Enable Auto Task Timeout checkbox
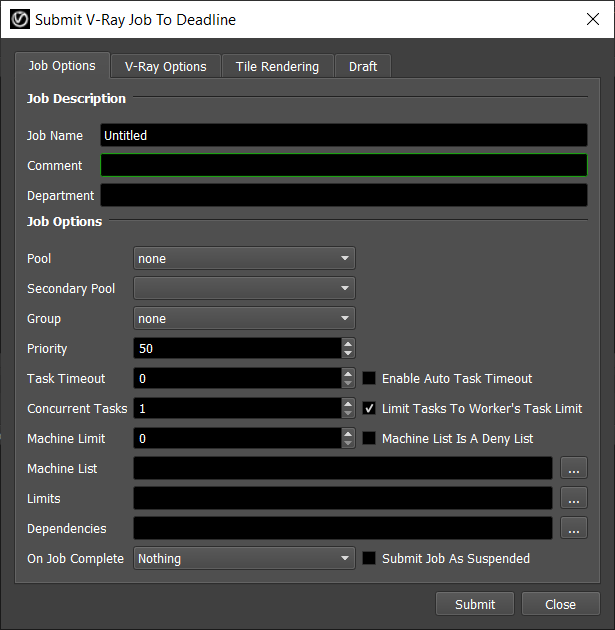Image resolution: width=615 pixels, height=630 pixels. (x=369, y=379)
